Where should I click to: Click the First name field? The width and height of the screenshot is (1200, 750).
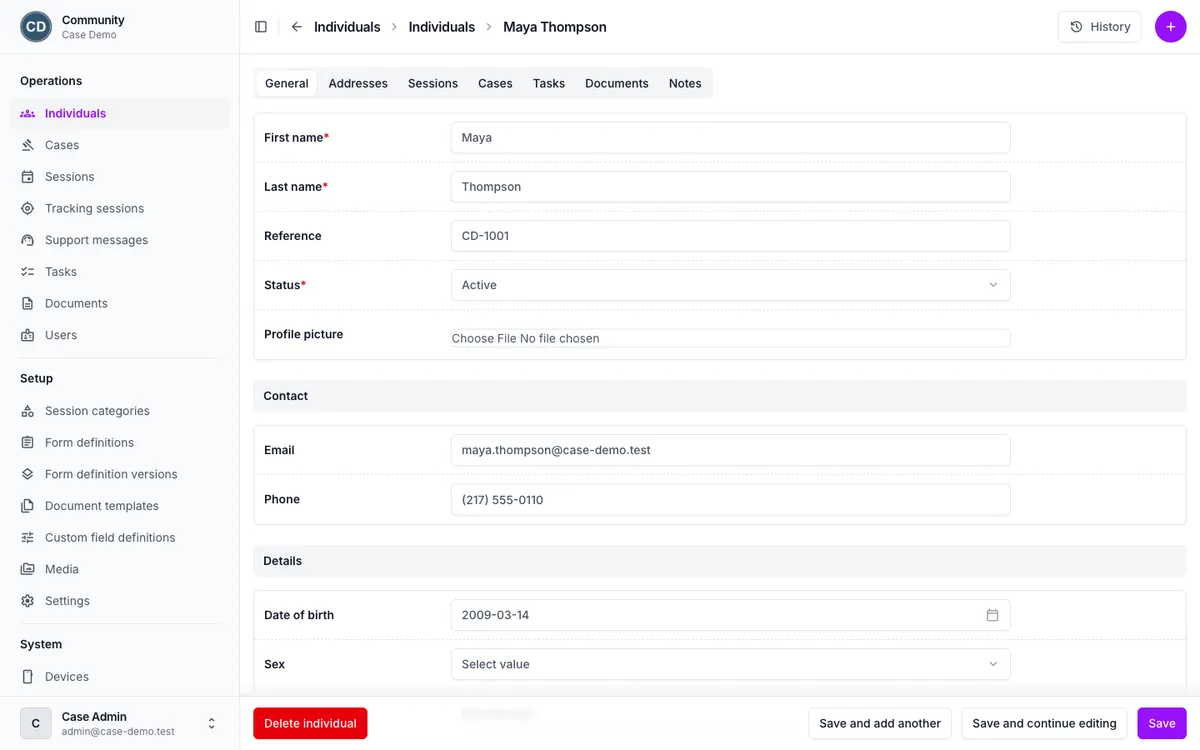pos(731,137)
